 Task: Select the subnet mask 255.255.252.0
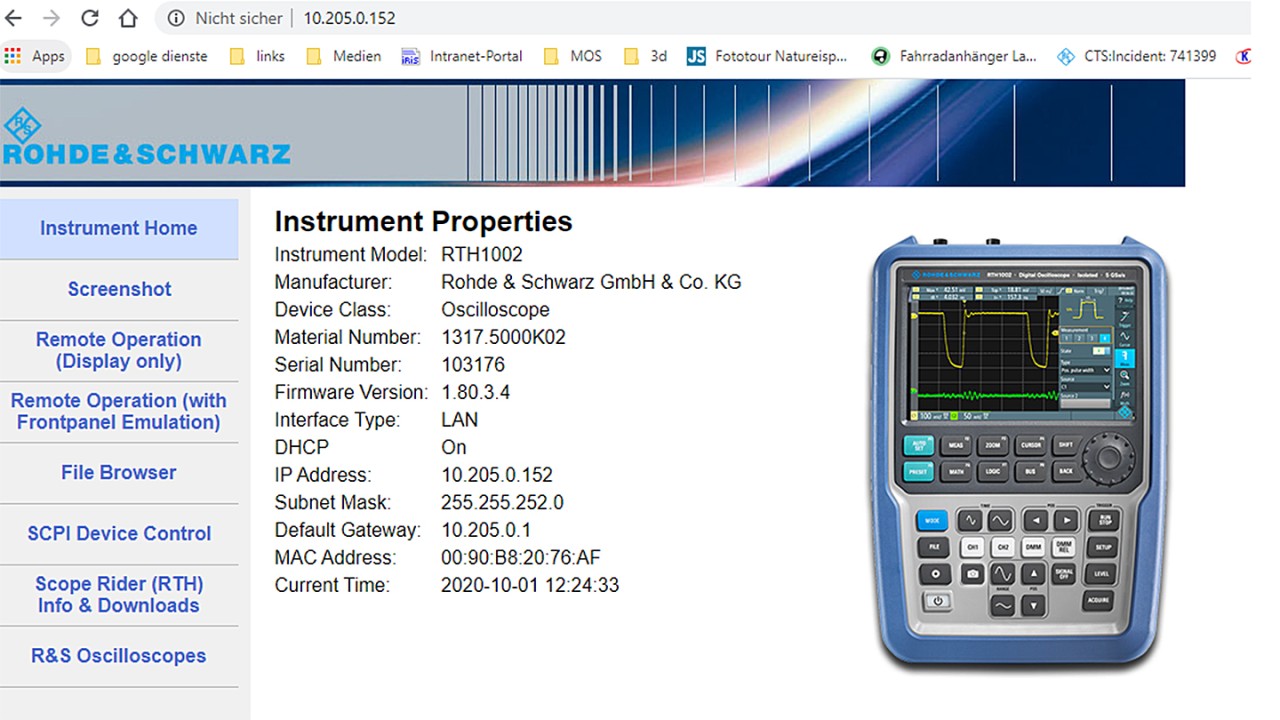[x=502, y=502]
